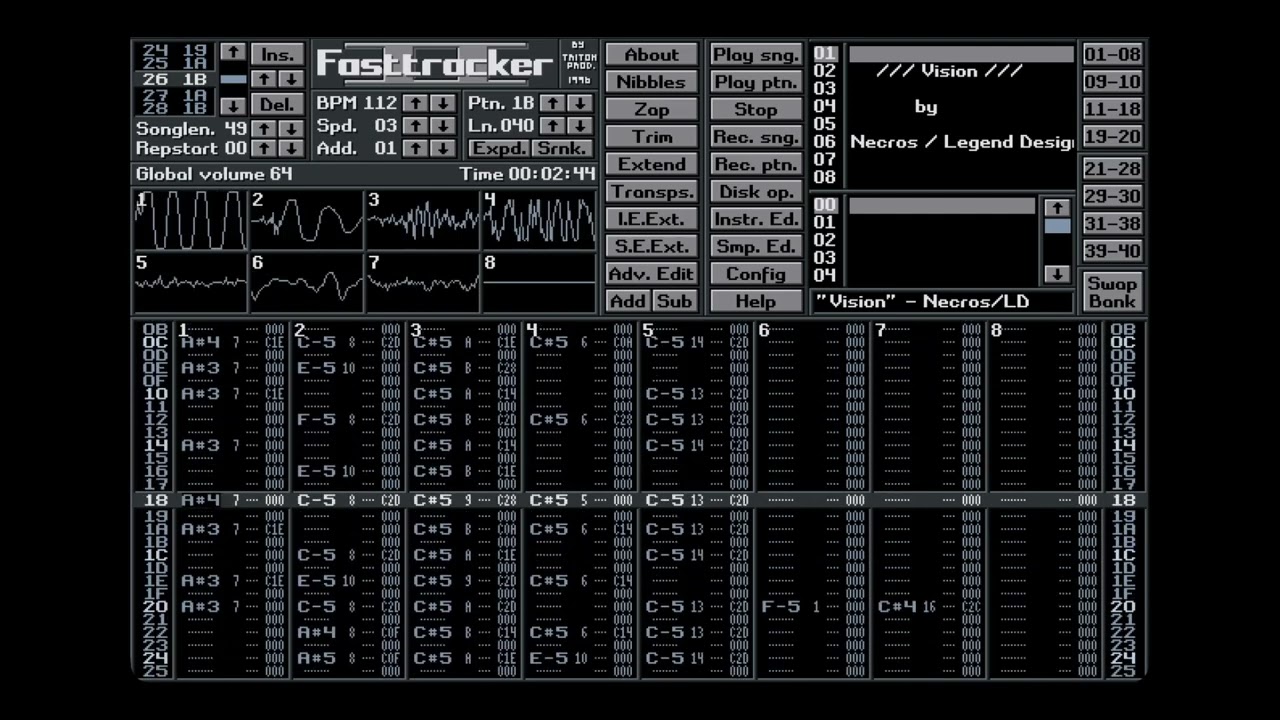This screenshot has width=1280, height=720.
Task: Click the Sub button
Action: tap(675, 301)
